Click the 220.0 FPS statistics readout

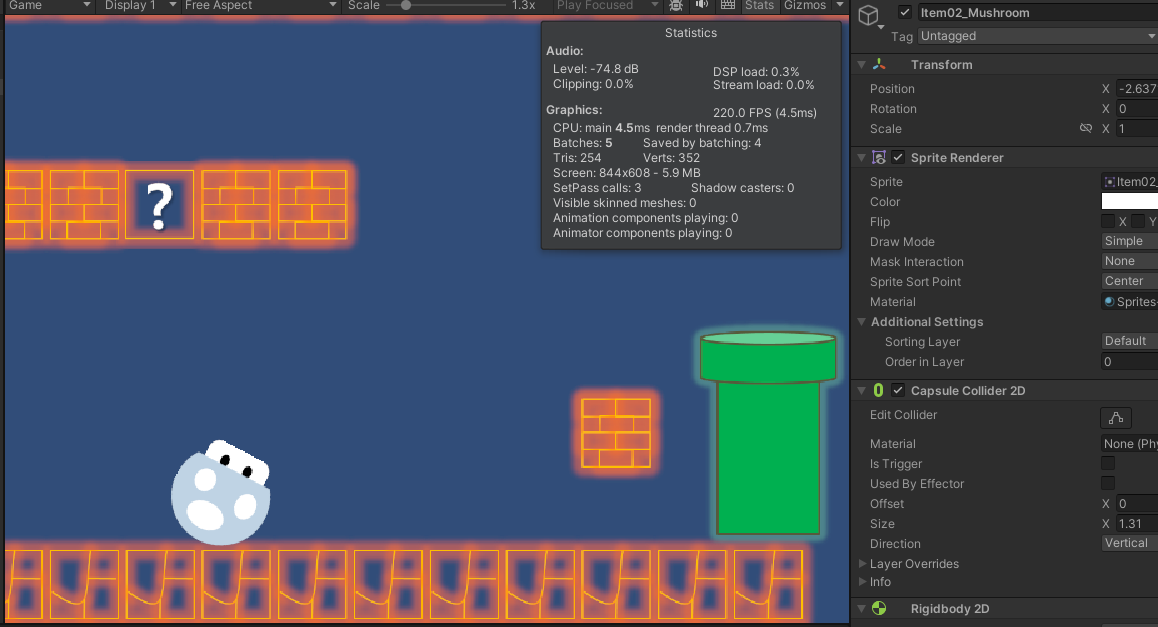tap(764, 113)
